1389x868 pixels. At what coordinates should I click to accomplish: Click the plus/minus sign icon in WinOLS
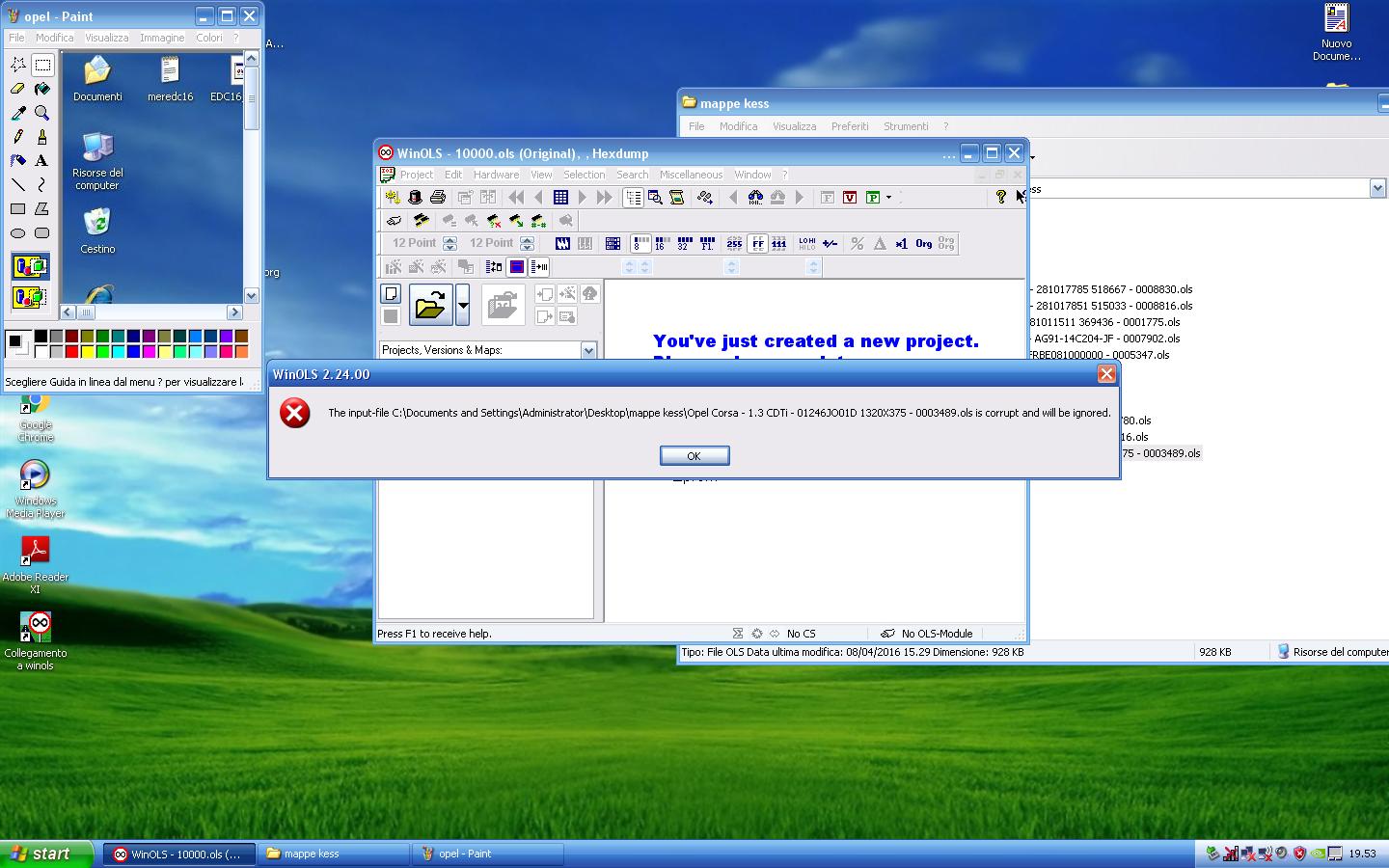point(831,244)
